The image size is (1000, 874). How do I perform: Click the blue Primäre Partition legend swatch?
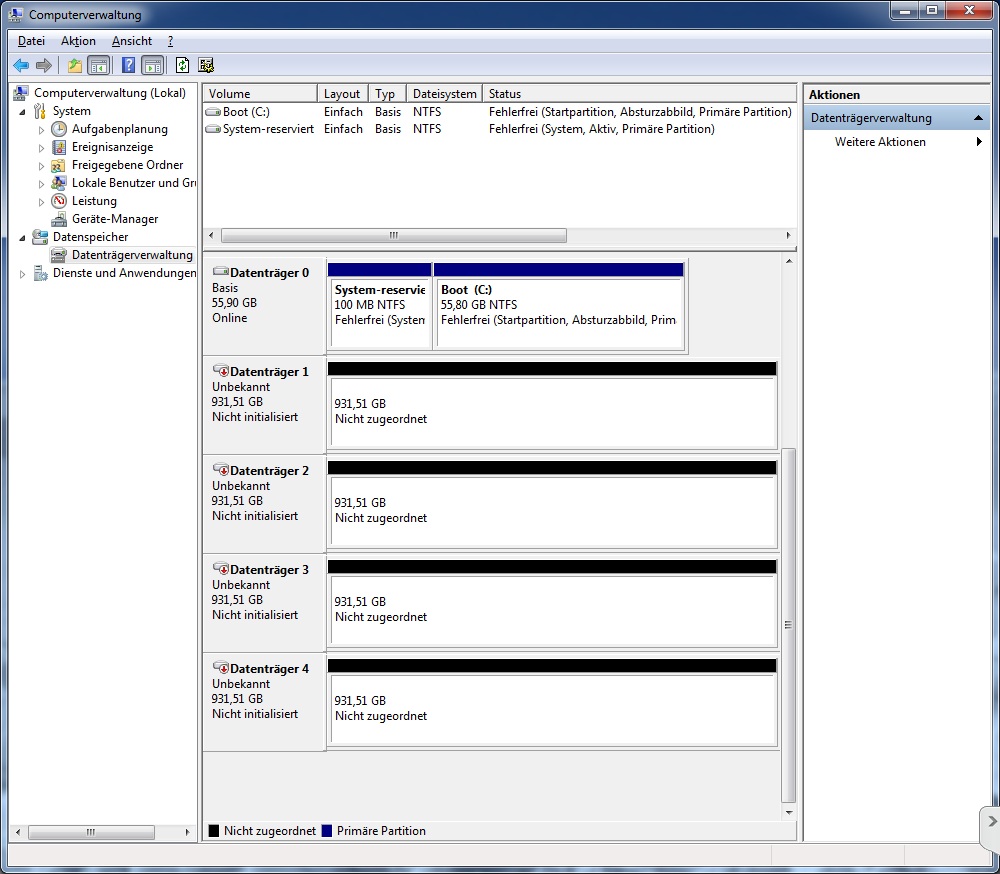point(327,831)
